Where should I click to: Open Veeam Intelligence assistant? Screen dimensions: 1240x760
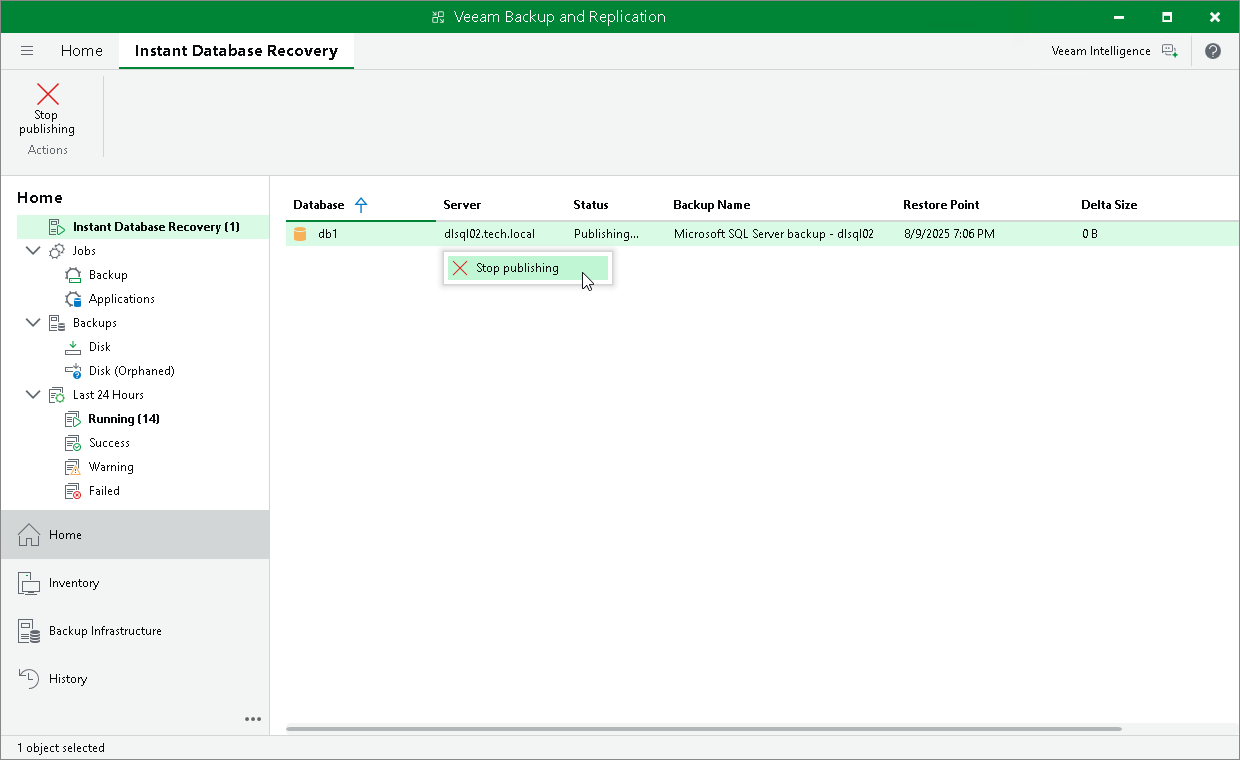click(1101, 51)
